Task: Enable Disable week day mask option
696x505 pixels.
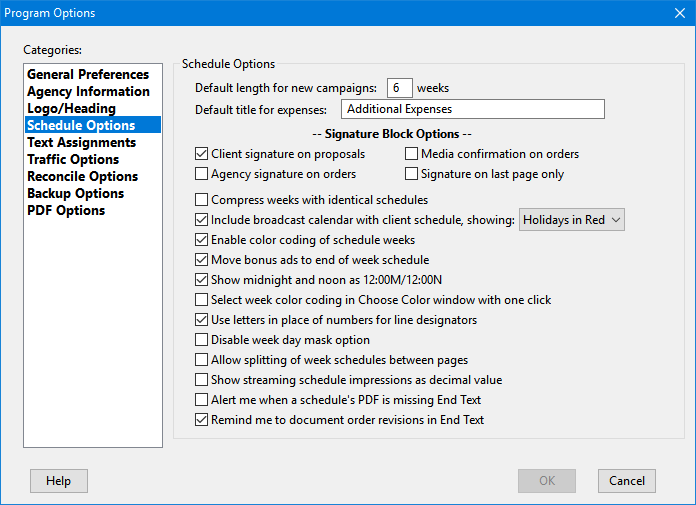Action: point(202,340)
